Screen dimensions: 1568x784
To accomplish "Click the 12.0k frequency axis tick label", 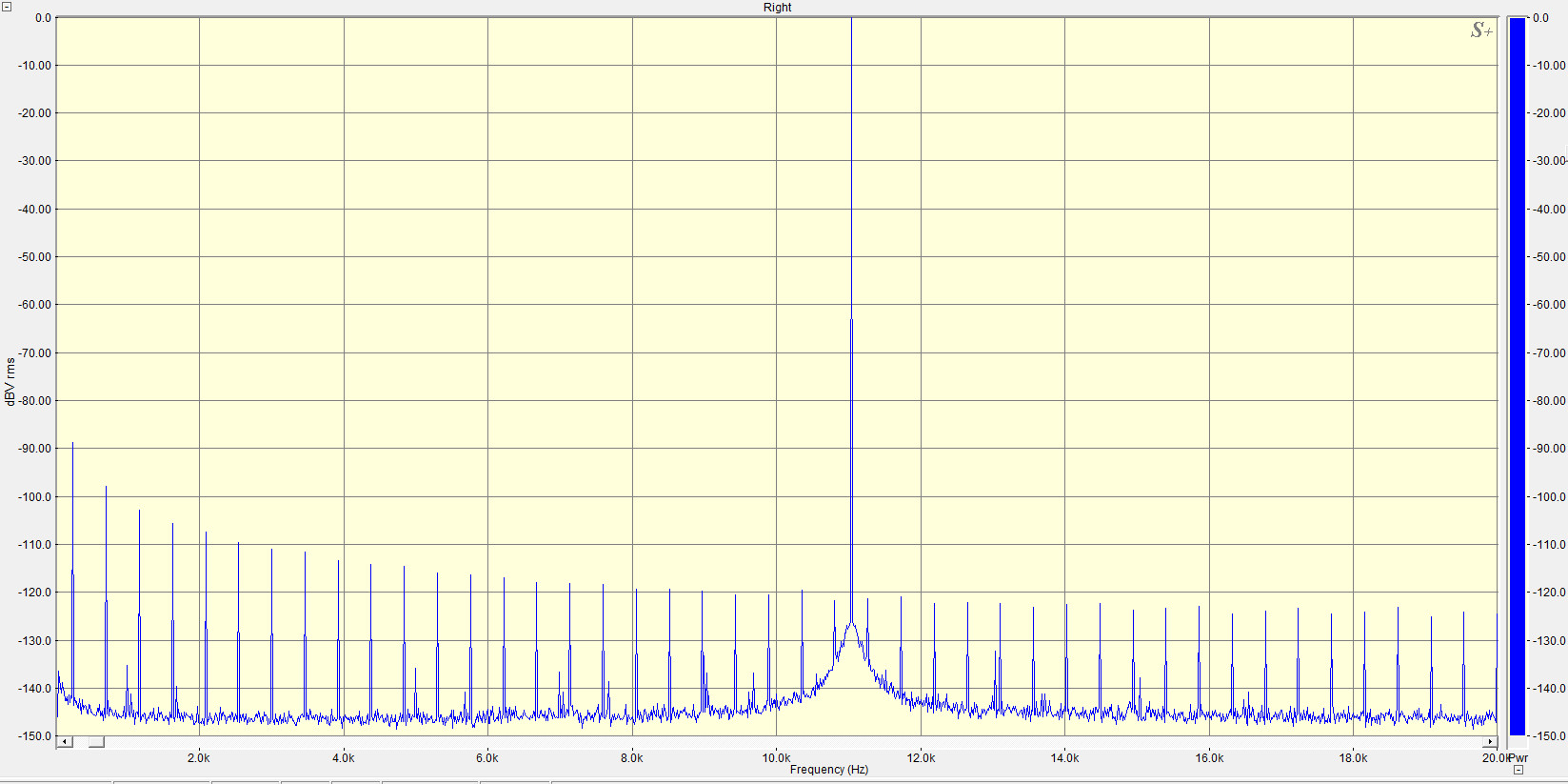I will pos(921,758).
